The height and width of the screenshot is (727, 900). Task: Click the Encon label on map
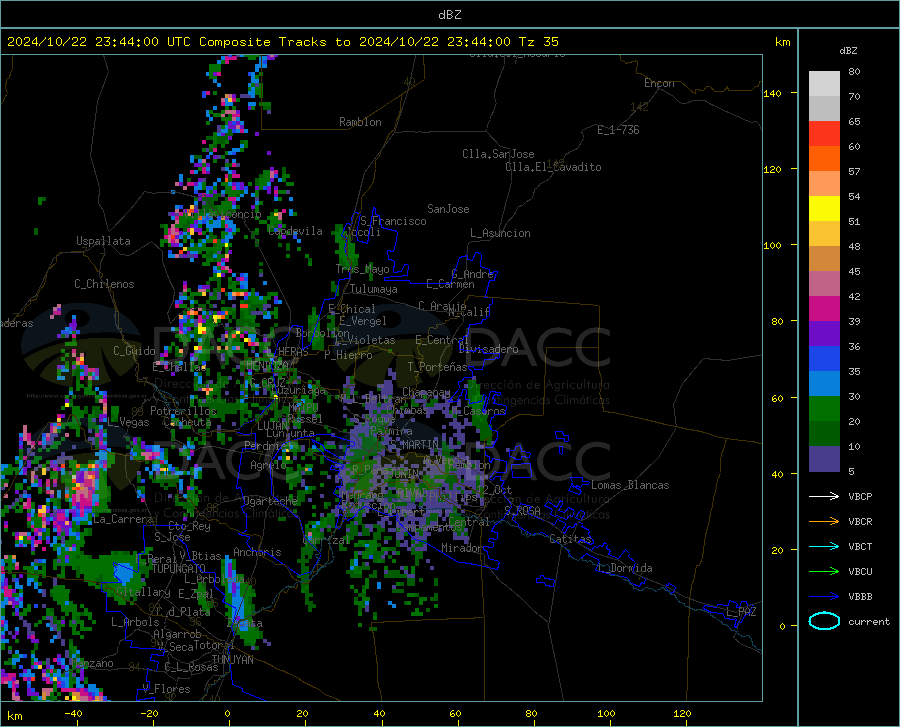(x=659, y=83)
